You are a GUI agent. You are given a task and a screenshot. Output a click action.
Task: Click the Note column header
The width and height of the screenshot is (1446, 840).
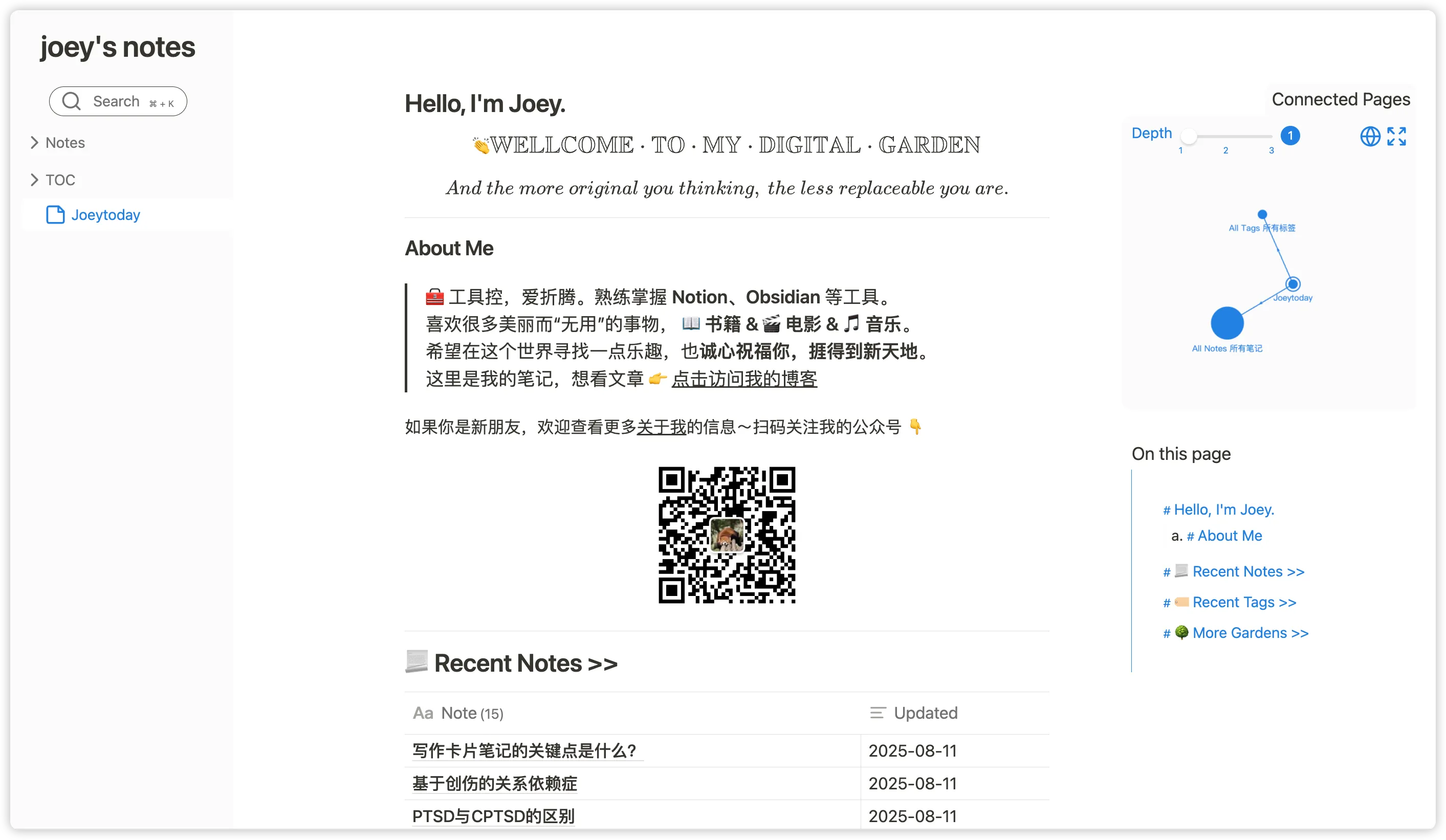459,713
